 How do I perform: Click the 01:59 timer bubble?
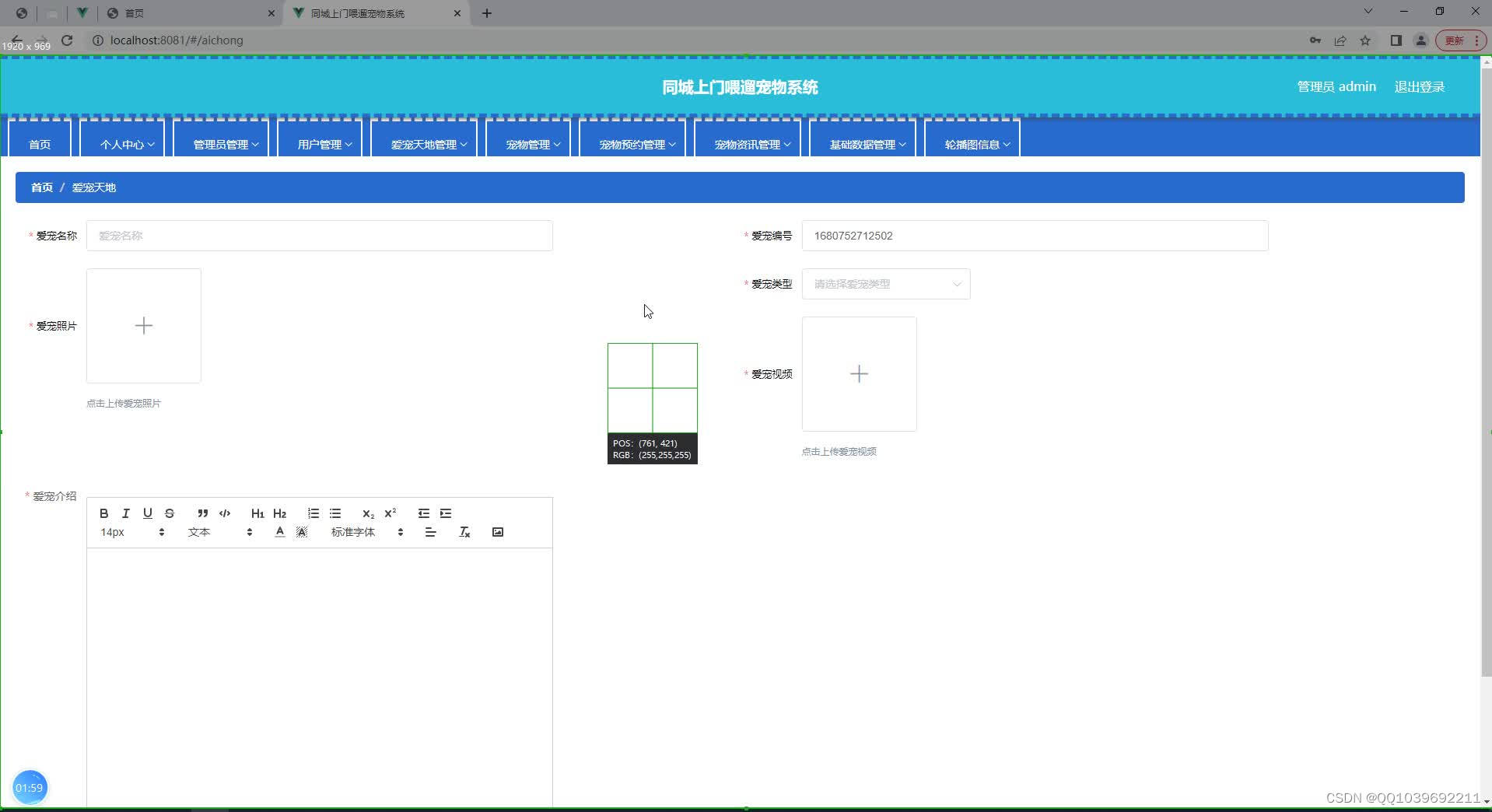[x=30, y=788]
